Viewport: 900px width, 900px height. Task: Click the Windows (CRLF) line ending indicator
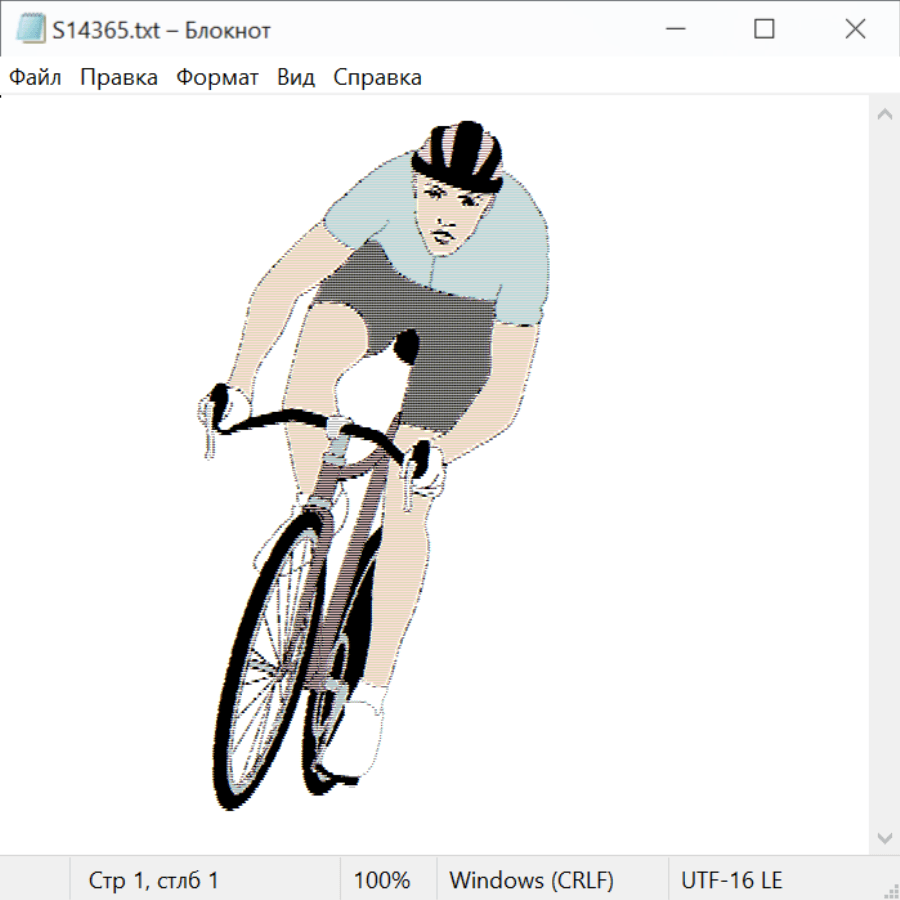click(531, 881)
